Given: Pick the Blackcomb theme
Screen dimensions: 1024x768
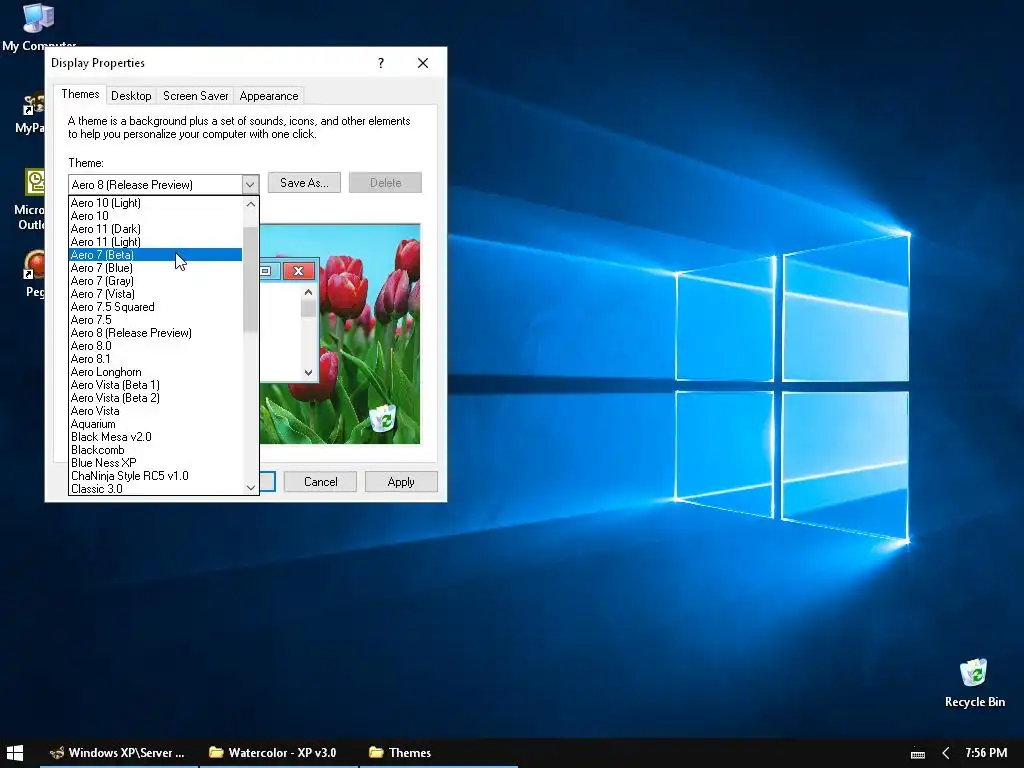Looking at the screenshot, I should 155,450.
